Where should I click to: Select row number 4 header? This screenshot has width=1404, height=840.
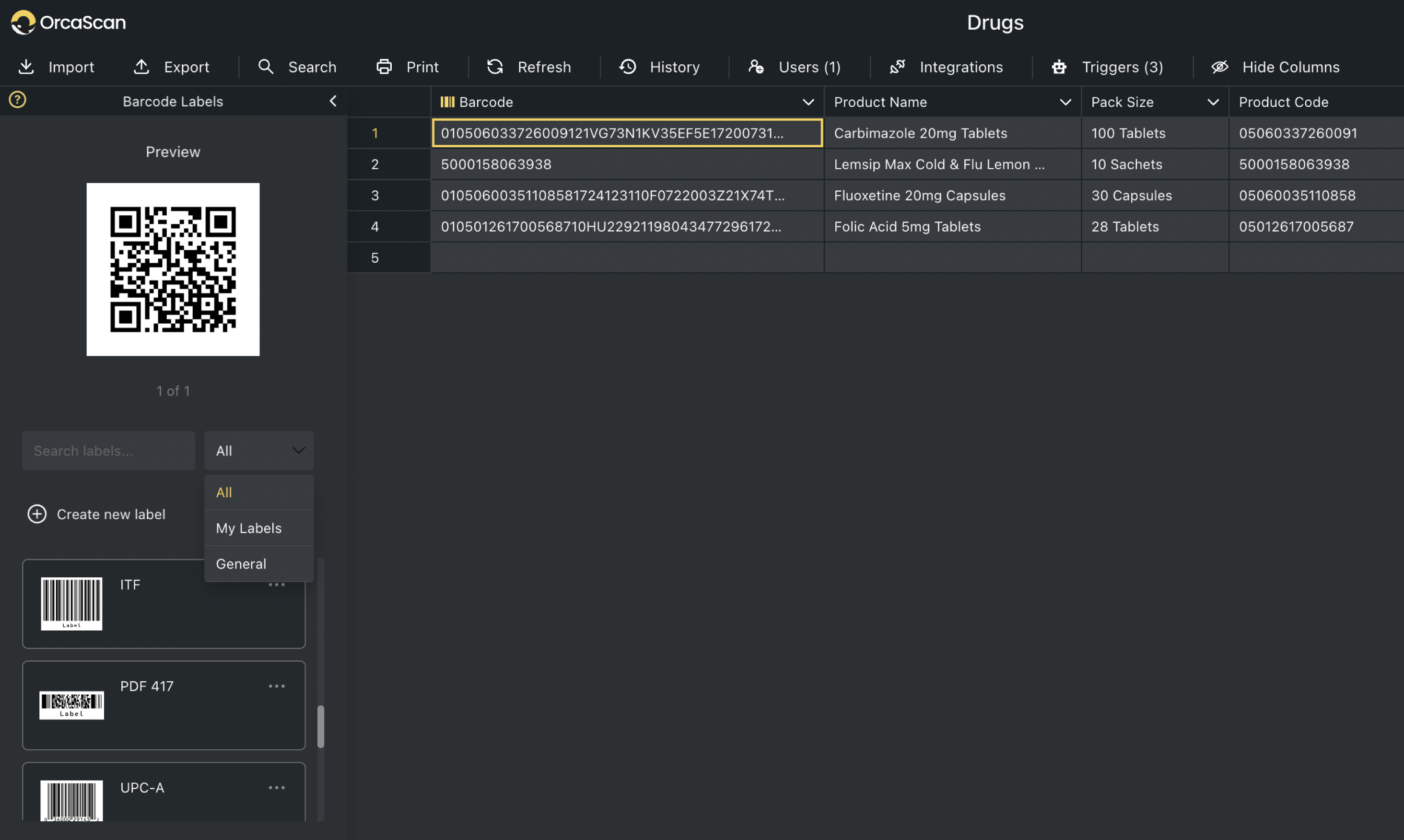(x=389, y=226)
